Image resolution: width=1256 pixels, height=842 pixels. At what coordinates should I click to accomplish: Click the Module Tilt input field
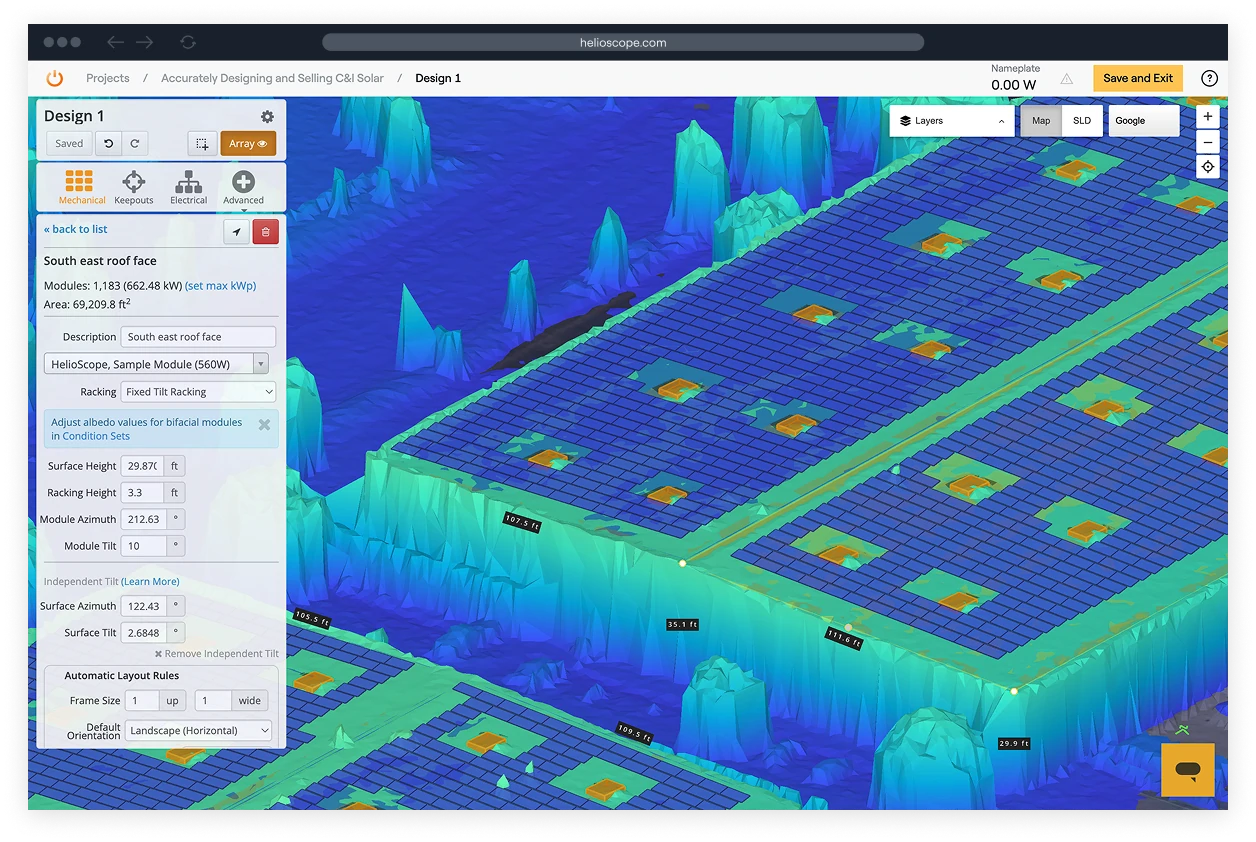pos(143,546)
